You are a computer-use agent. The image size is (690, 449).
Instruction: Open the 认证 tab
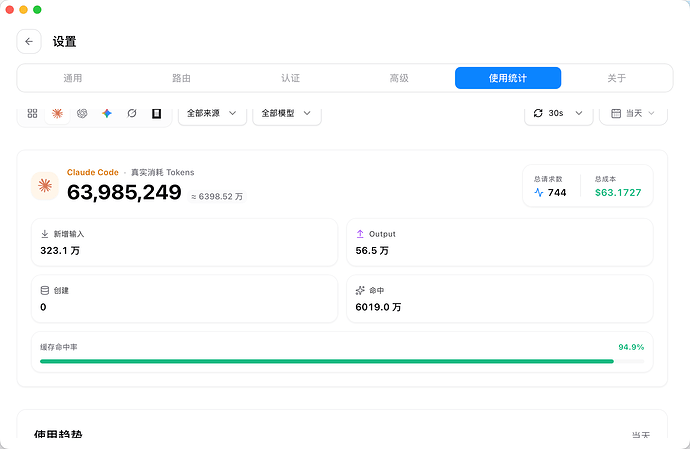click(290, 78)
